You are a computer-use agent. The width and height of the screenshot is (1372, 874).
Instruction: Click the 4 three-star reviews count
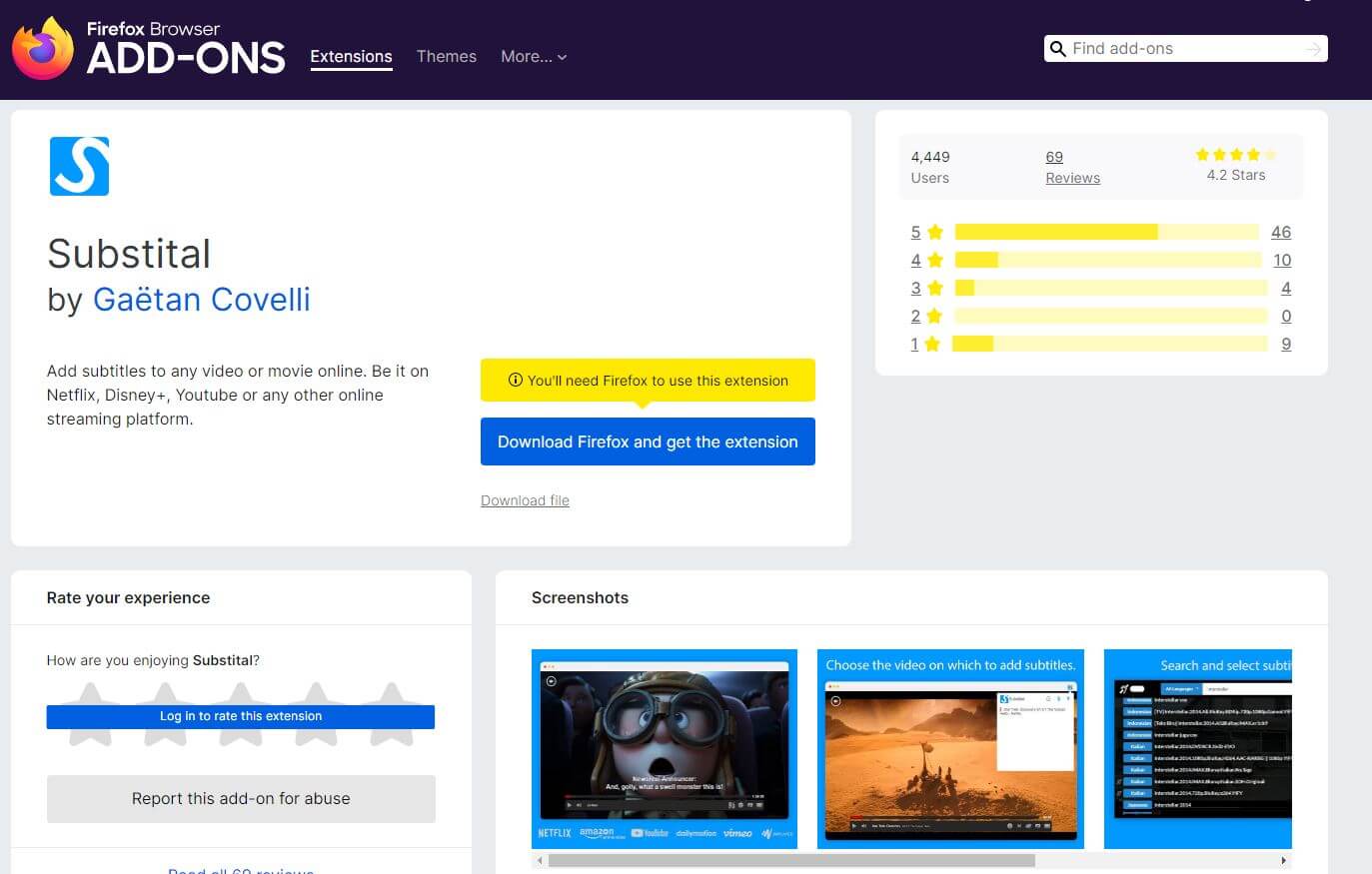coord(1286,288)
